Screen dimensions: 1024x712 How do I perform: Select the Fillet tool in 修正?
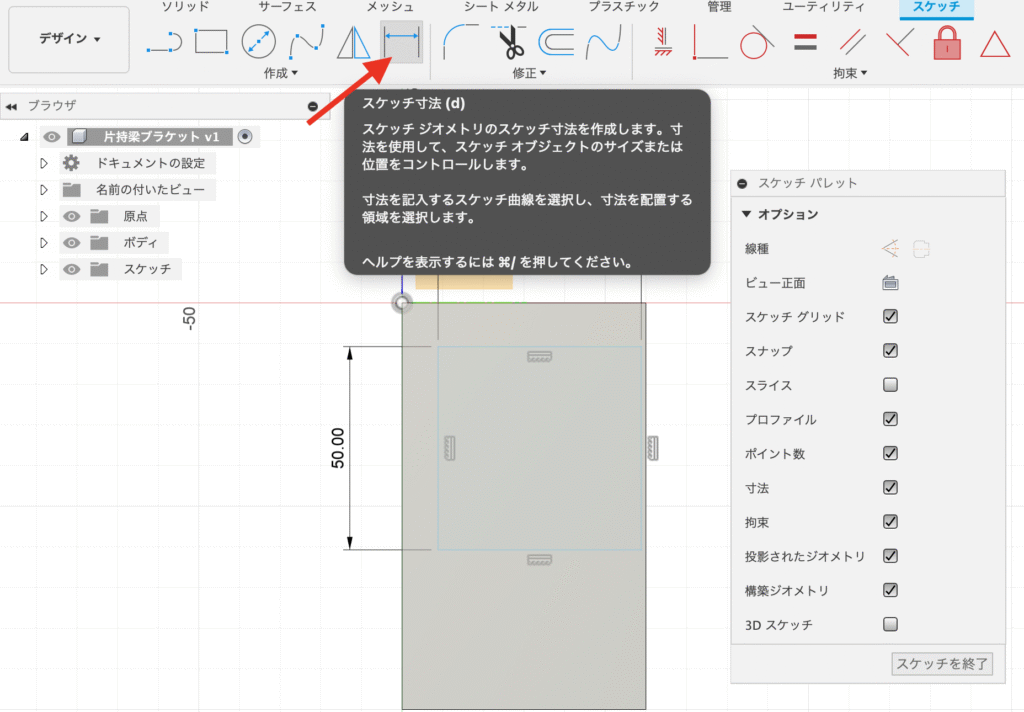pos(461,42)
